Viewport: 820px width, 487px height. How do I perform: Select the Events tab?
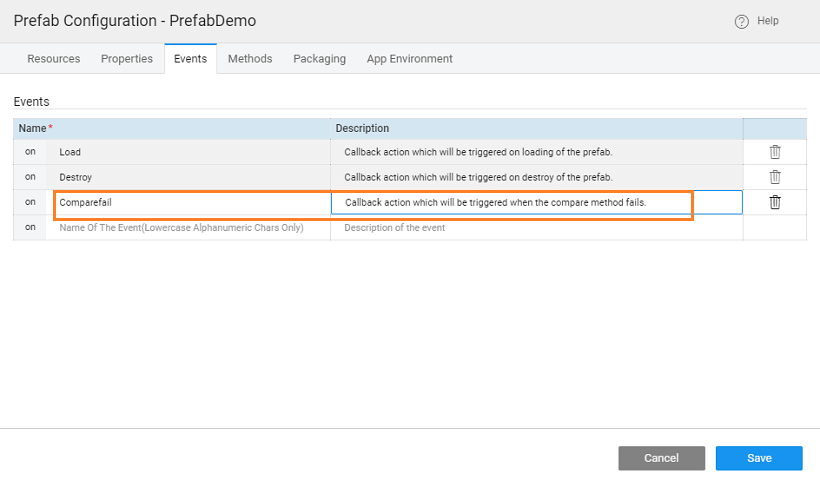190,59
